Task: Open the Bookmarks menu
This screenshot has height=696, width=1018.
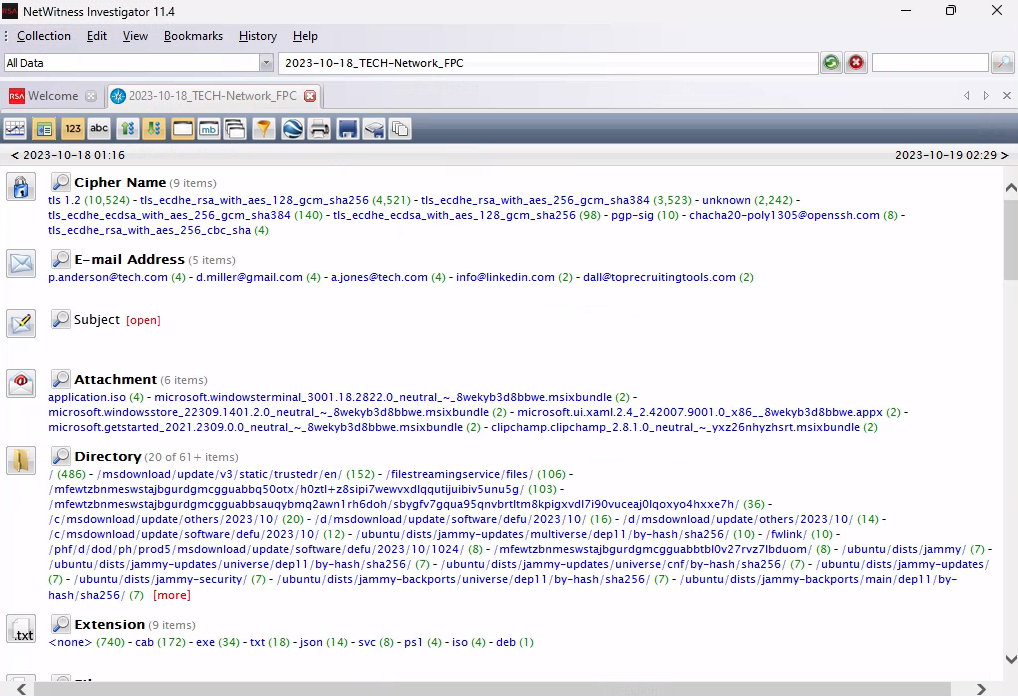Action: pyautogui.click(x=193, y=36)
